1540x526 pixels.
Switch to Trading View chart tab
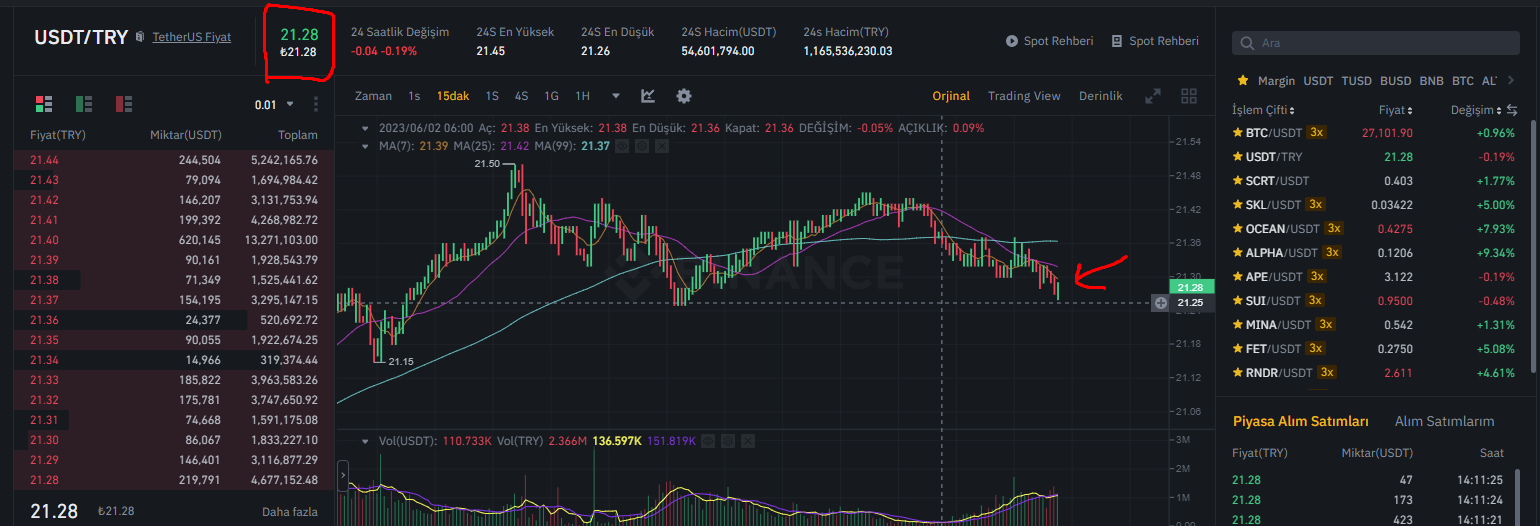[1023, 96]
